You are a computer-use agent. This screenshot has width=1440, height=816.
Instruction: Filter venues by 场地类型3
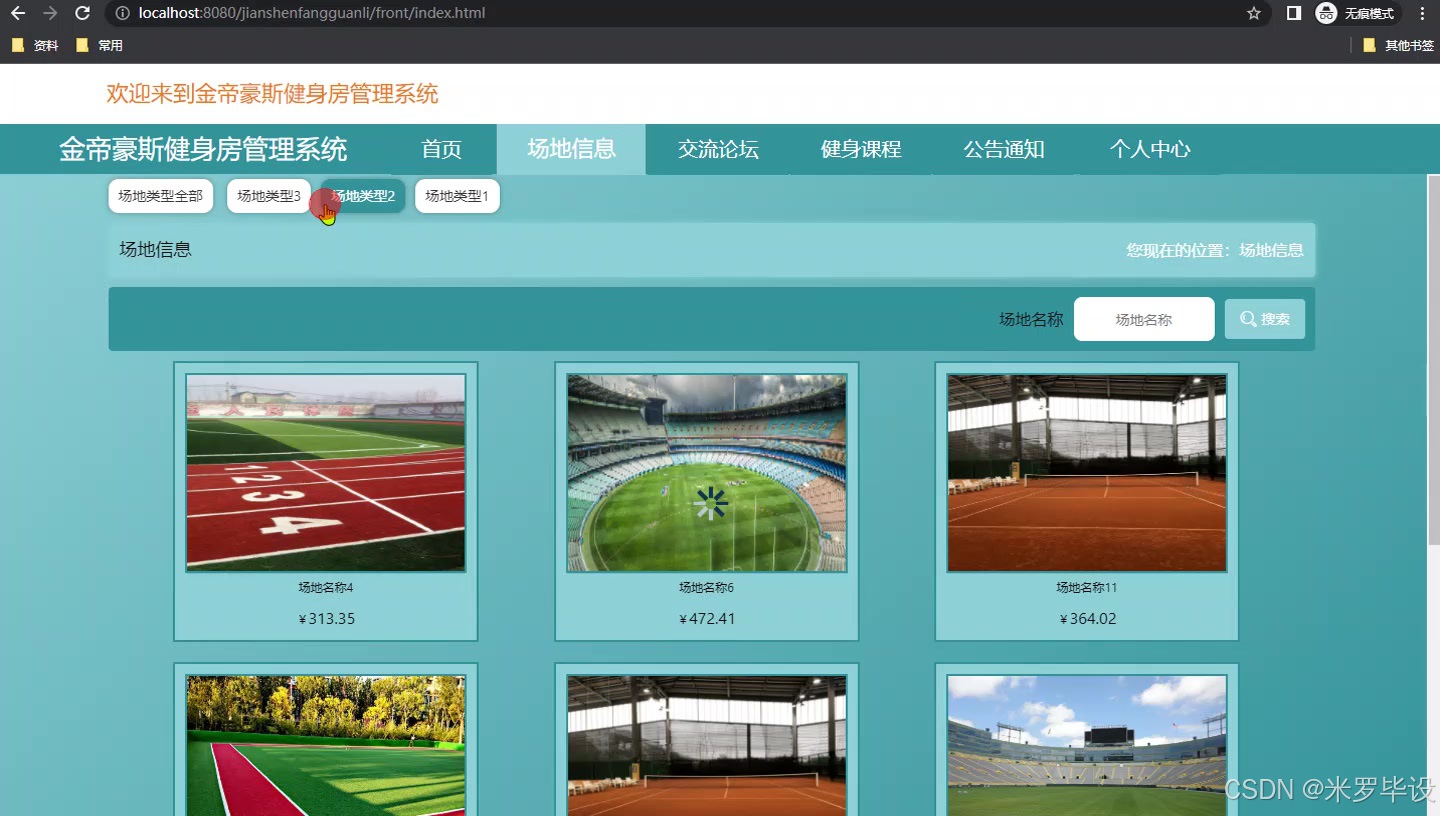pos(269,196)
